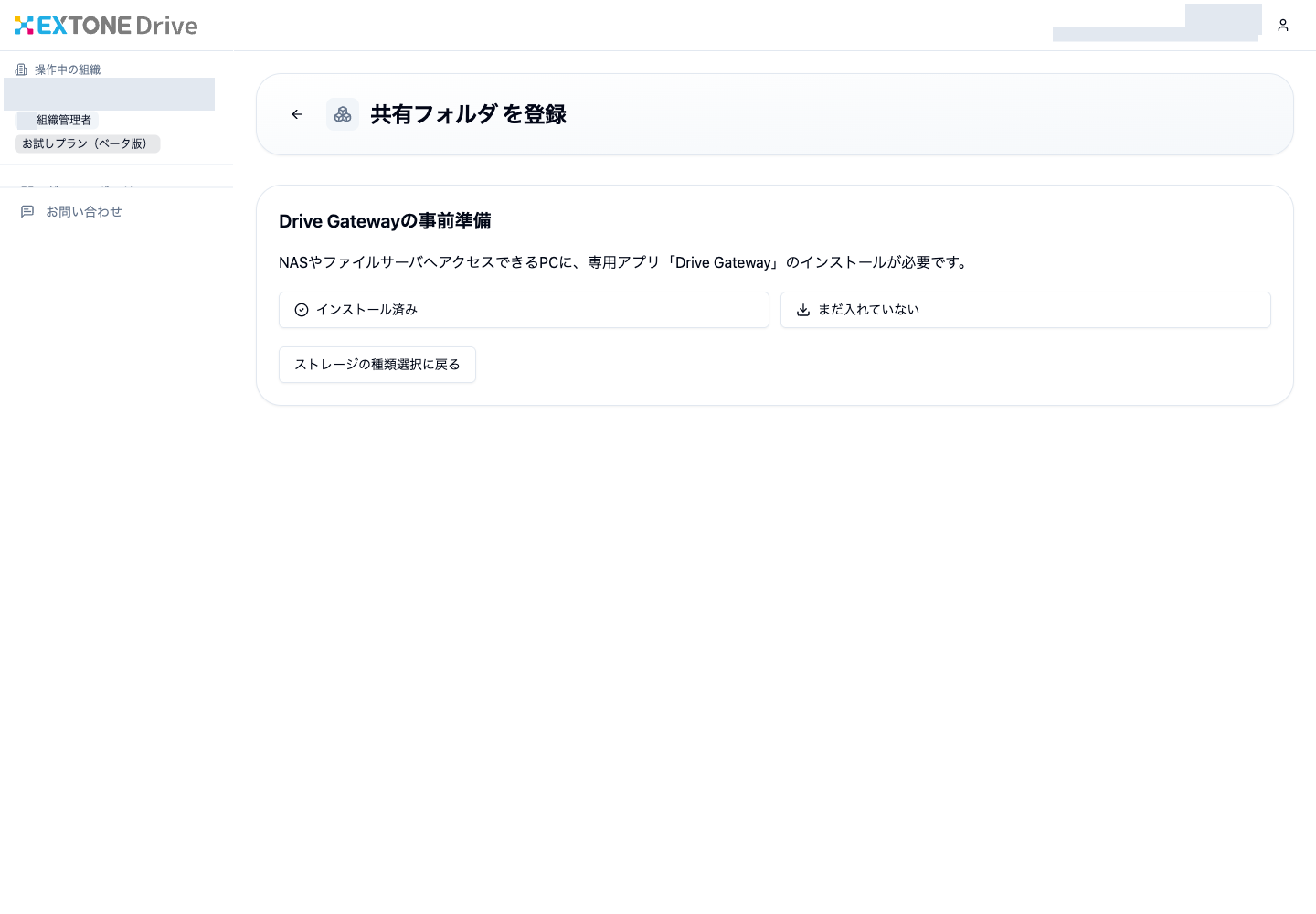Click the お問い合わせ chat icon
1316x914 pixels.
click(27, 211)
